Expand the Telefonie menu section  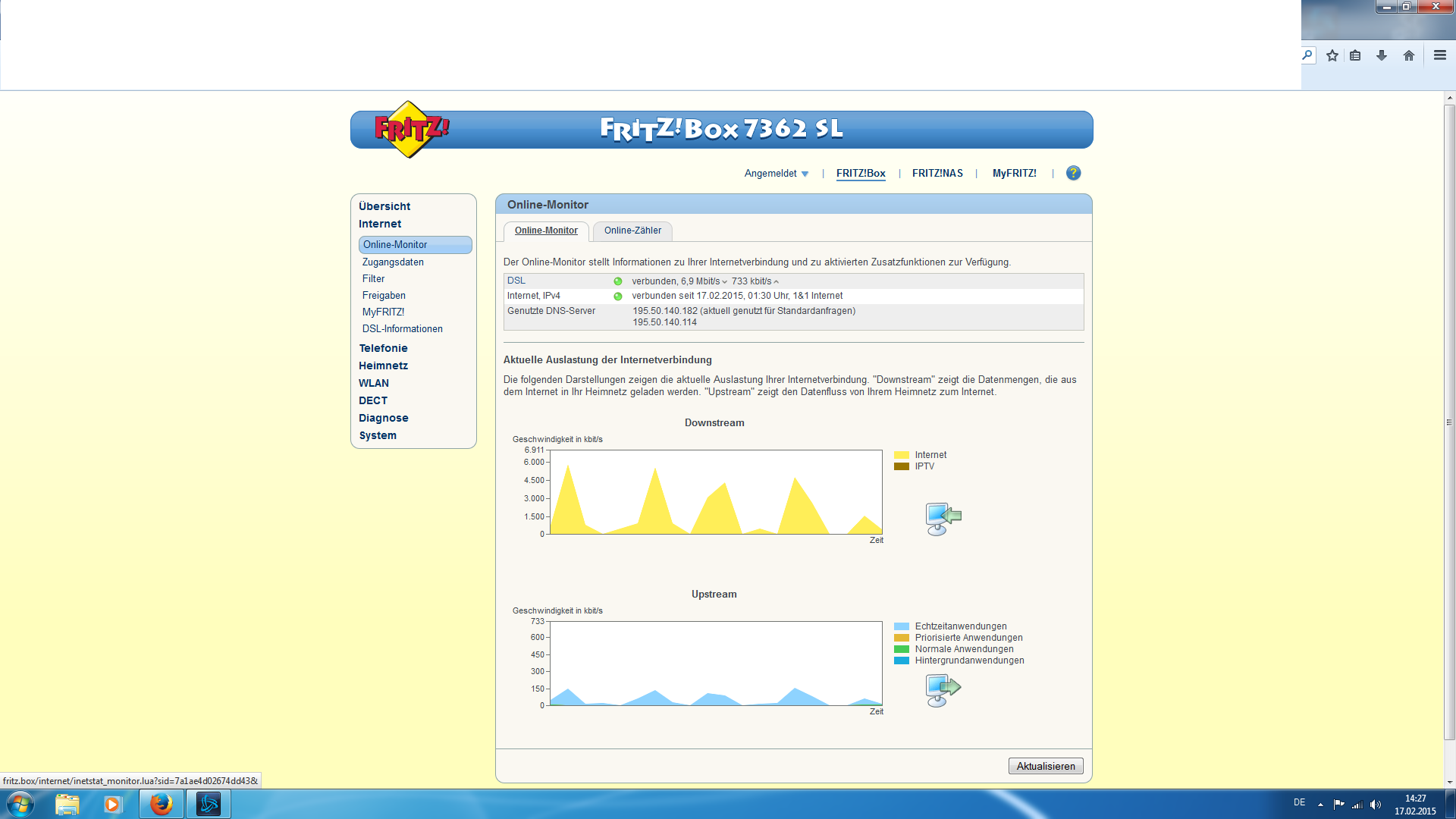pos(383,348)
